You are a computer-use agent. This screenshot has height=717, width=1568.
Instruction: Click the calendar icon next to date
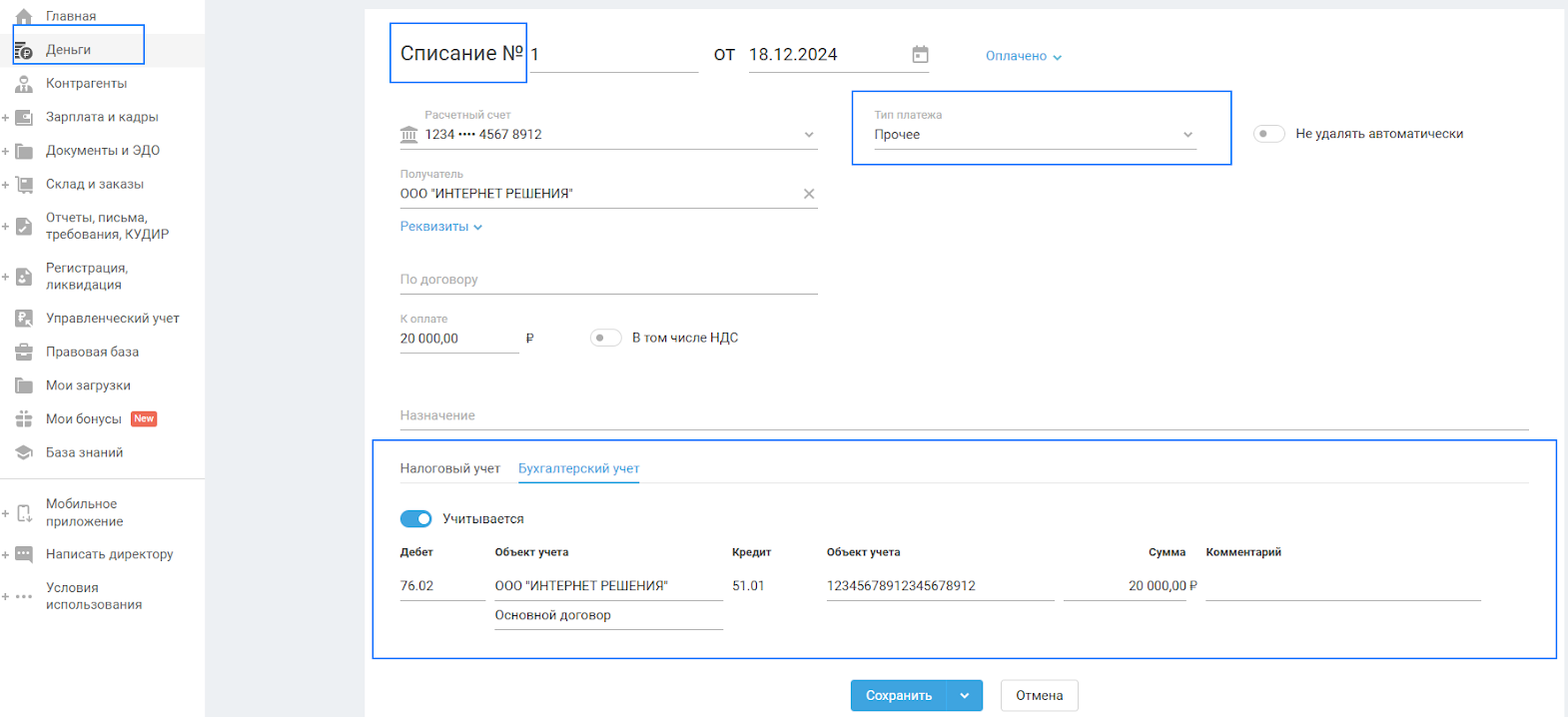click(x=920, y=55)
